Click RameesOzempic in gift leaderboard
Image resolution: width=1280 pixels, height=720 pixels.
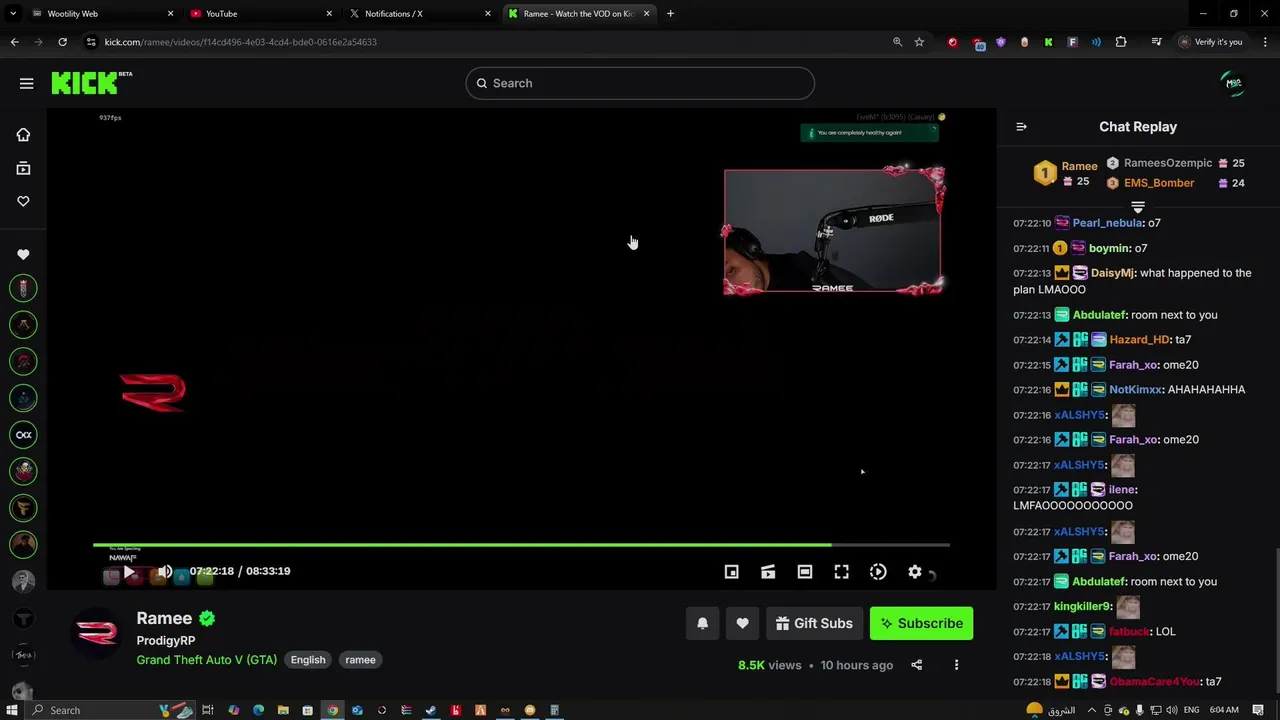pos(1168,163)
